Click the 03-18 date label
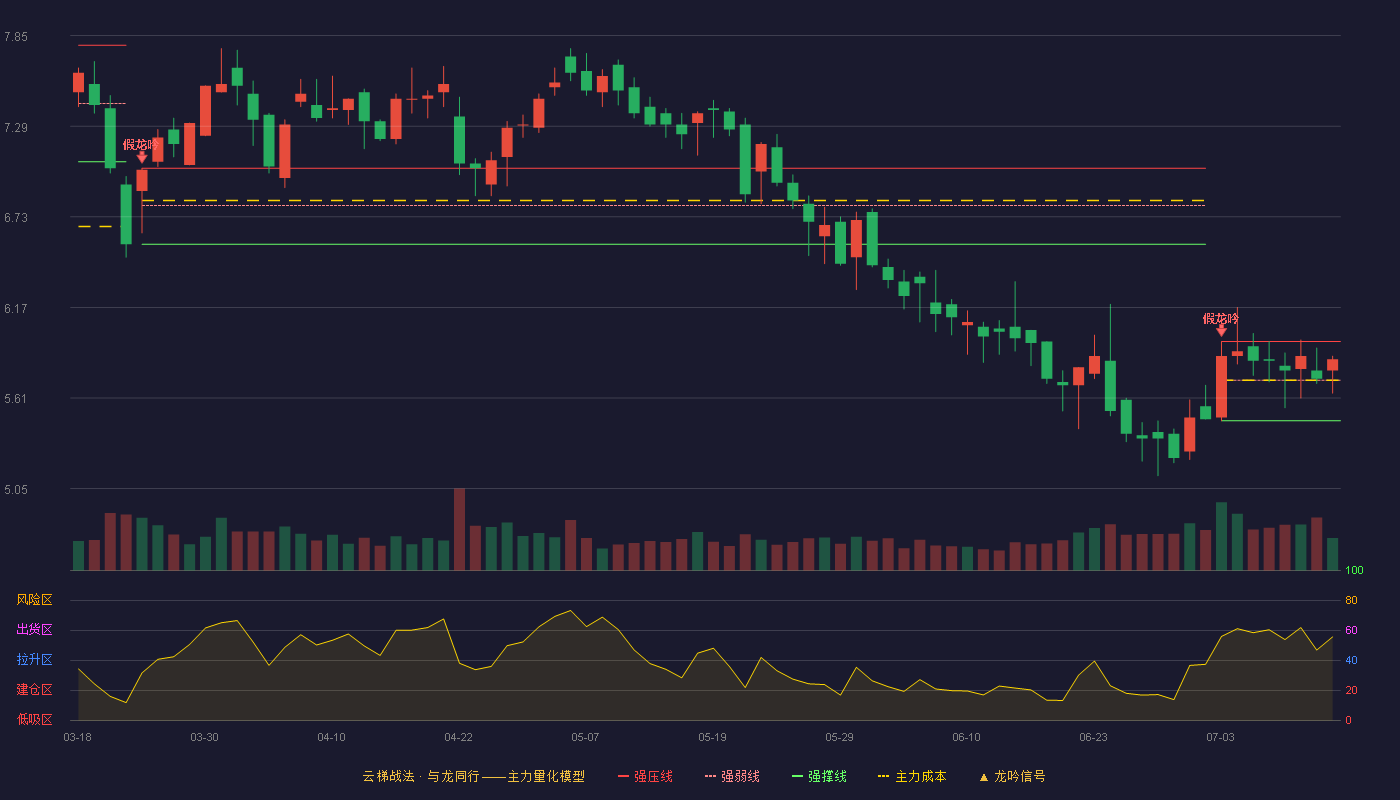 (x=78, y=737)
